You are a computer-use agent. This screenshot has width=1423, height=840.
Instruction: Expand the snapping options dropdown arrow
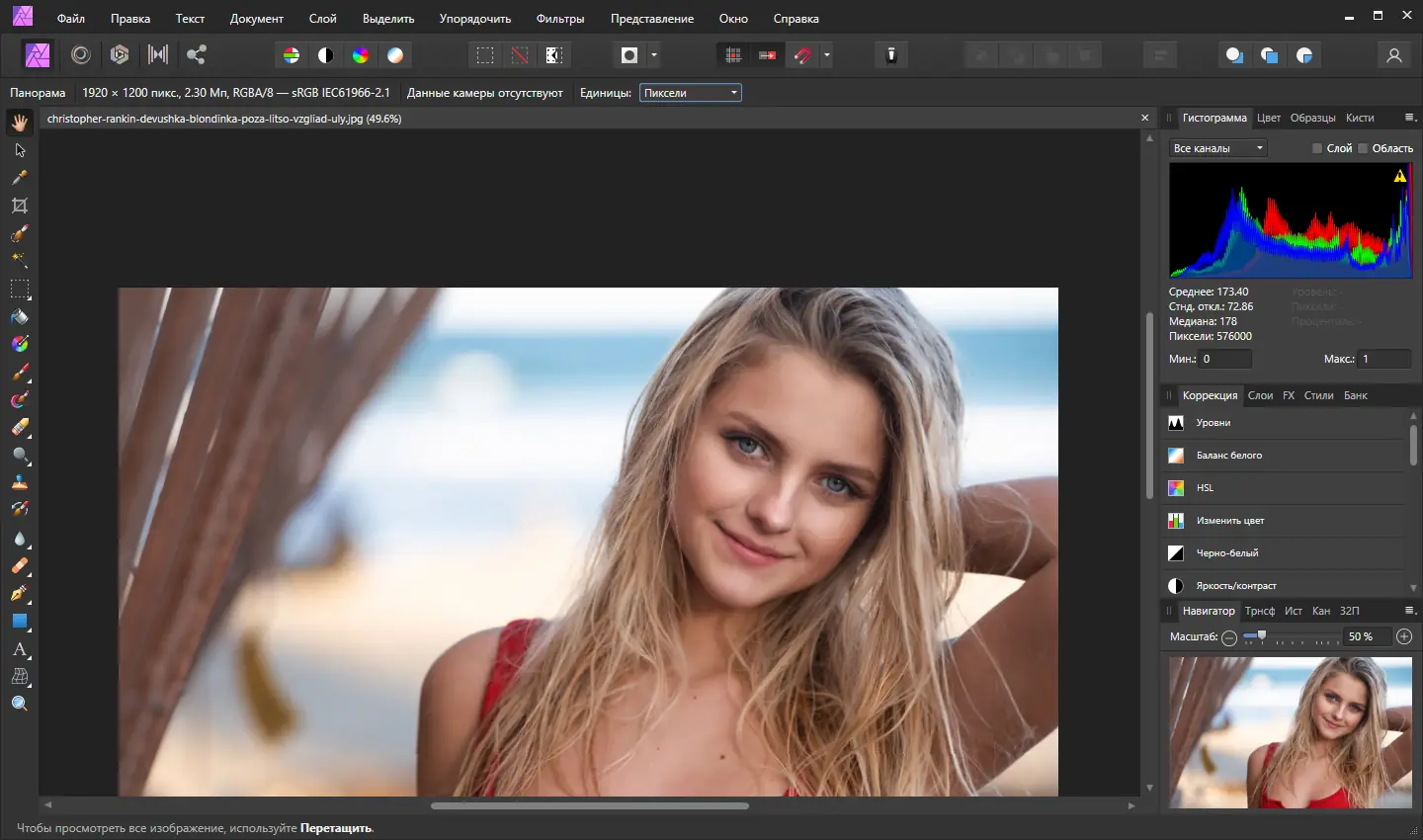coord(827,55)
